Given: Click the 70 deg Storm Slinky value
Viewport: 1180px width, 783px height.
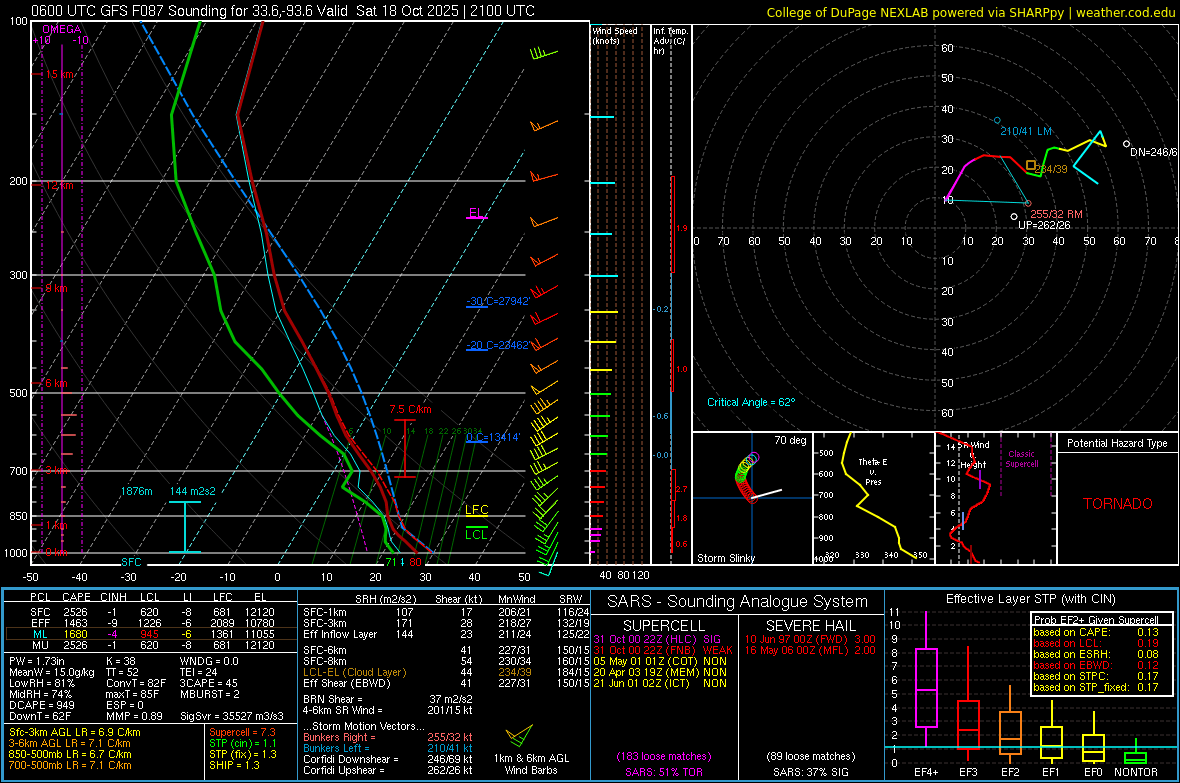Looking at the screenshot, I should click(789, 440).
